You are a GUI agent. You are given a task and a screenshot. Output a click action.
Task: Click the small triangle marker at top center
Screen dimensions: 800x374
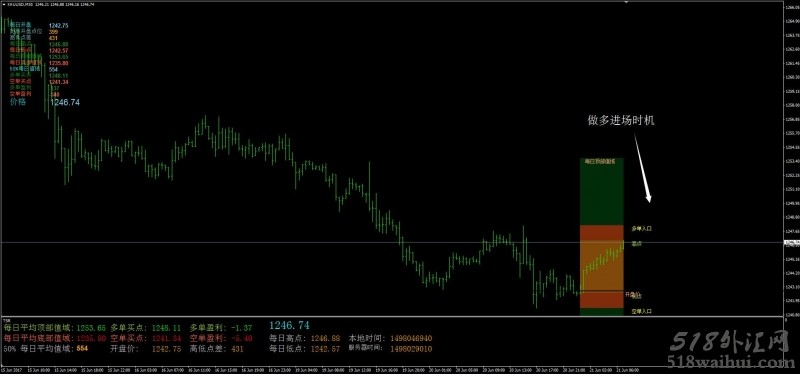click(x=626, y=3)
